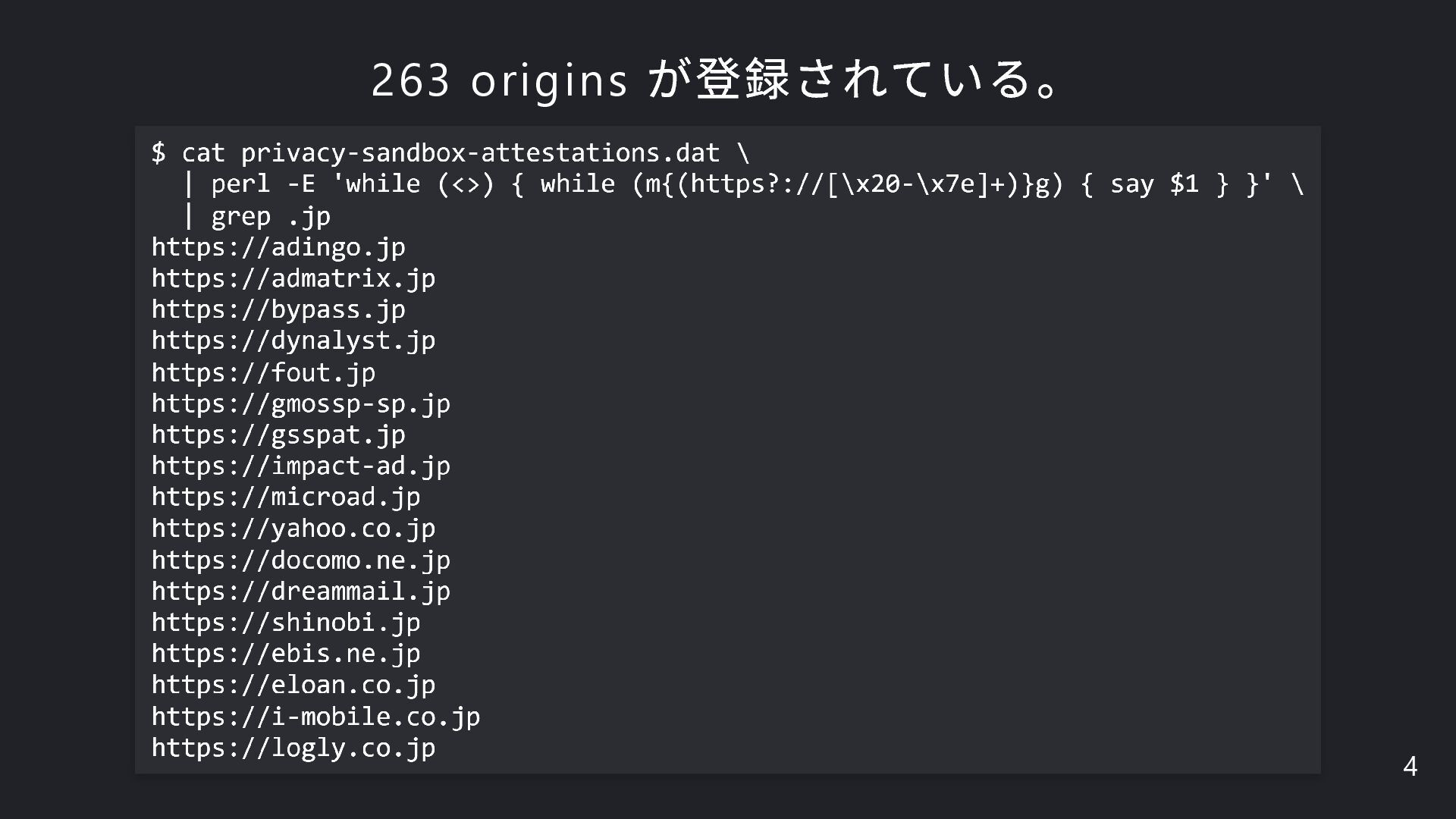Click the https://admatrix.jp URL line
This screenshot has width=1456, height=819.
293,278
